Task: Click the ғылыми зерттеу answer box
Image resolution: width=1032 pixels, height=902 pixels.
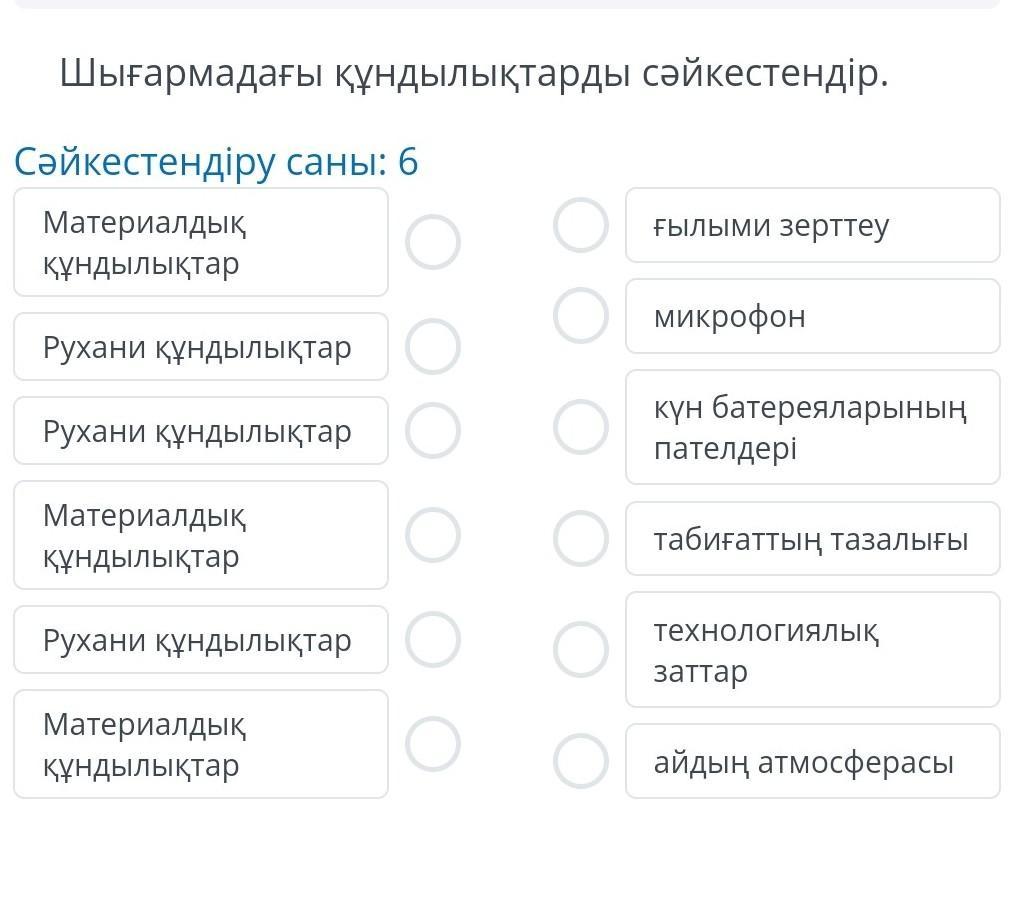Action: coord(812,225)
